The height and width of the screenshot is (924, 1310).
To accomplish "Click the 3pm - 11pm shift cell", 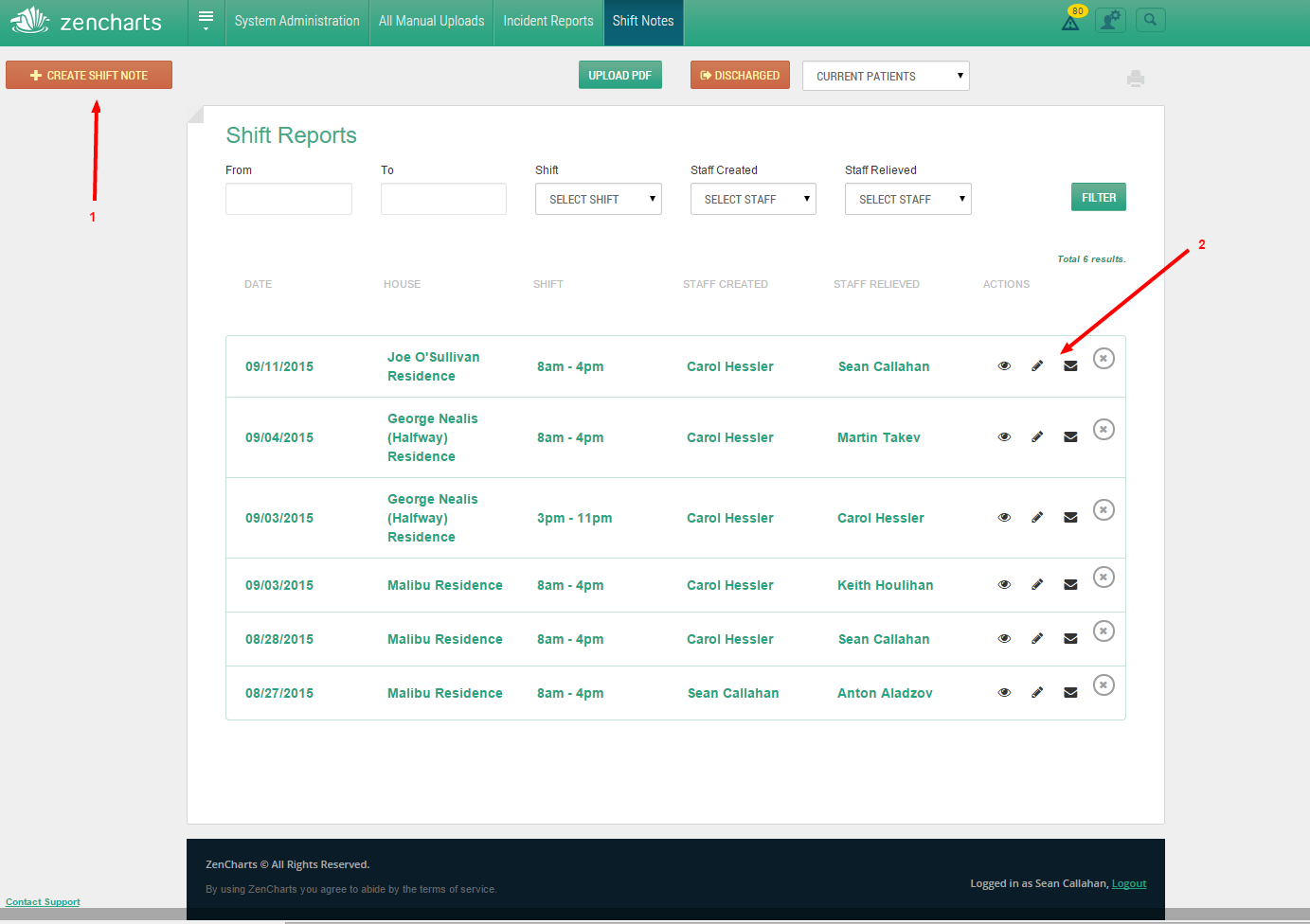I will (x=575, y=518).
